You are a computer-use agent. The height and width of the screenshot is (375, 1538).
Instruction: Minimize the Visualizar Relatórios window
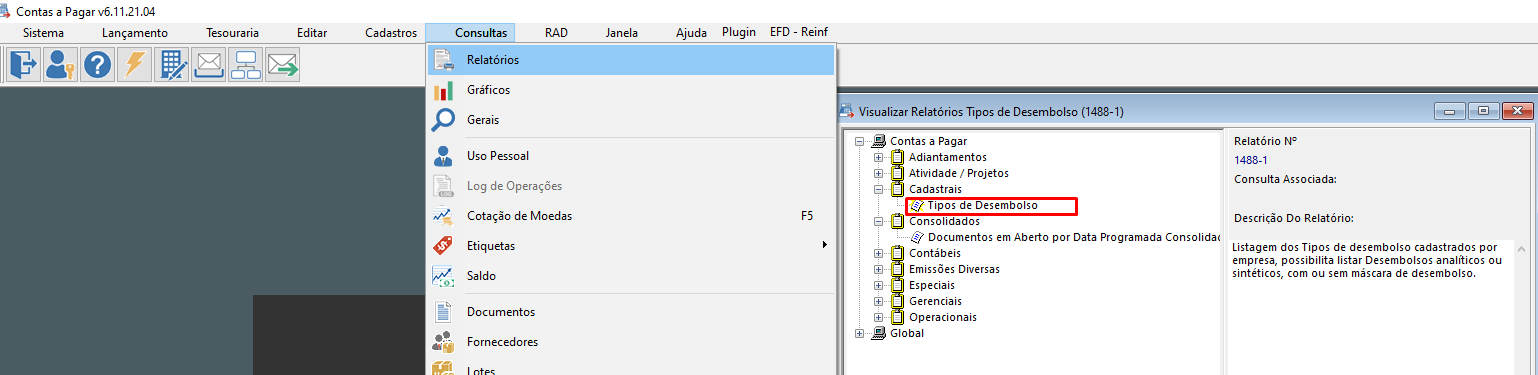pos(1450,111)
